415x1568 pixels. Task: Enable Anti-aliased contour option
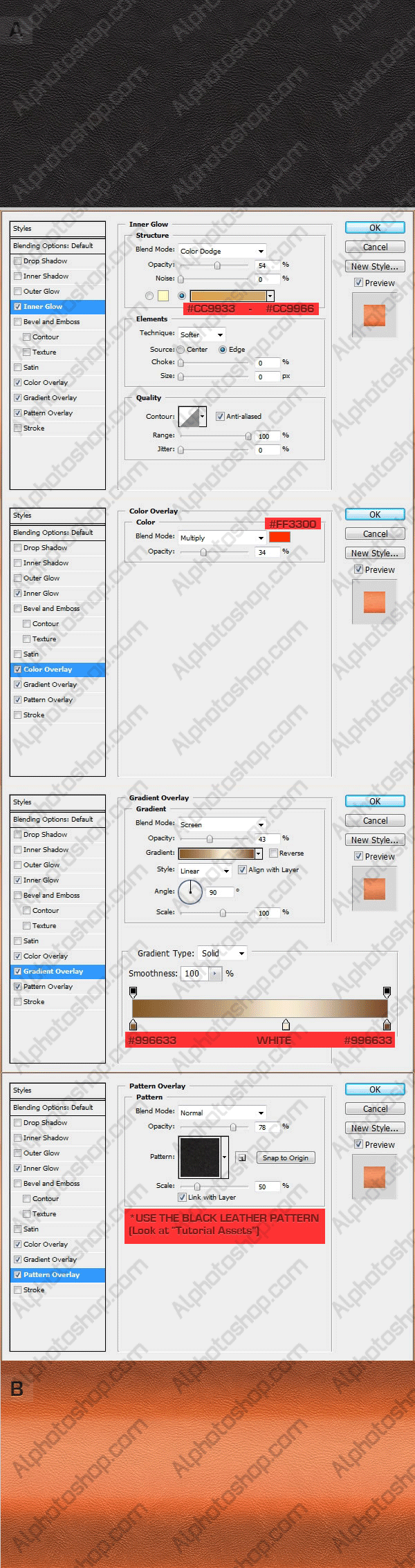coord(220,416)
